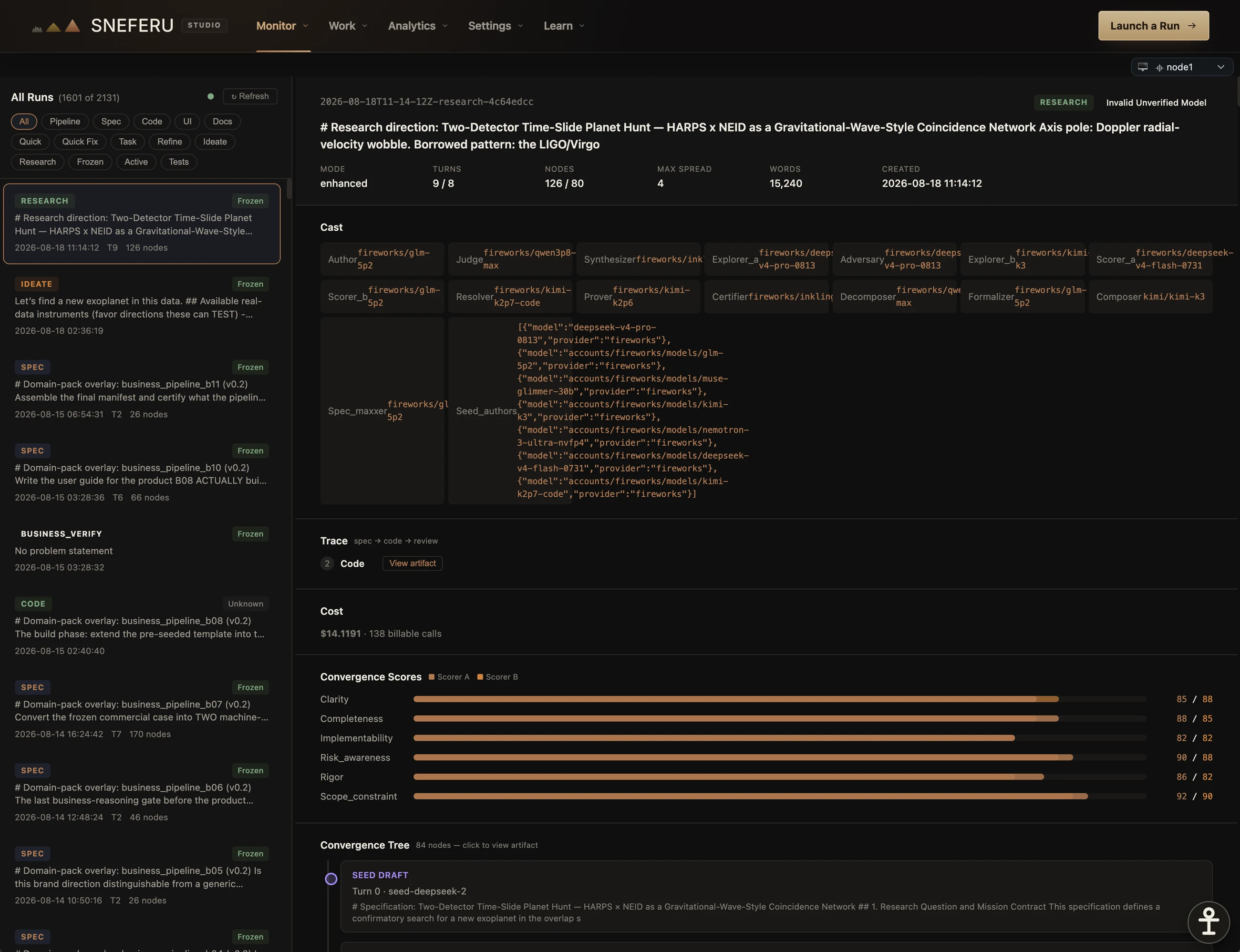Open the Monitor menu
The width and height of the screenshot is (1240, 952).
[282, 26]
